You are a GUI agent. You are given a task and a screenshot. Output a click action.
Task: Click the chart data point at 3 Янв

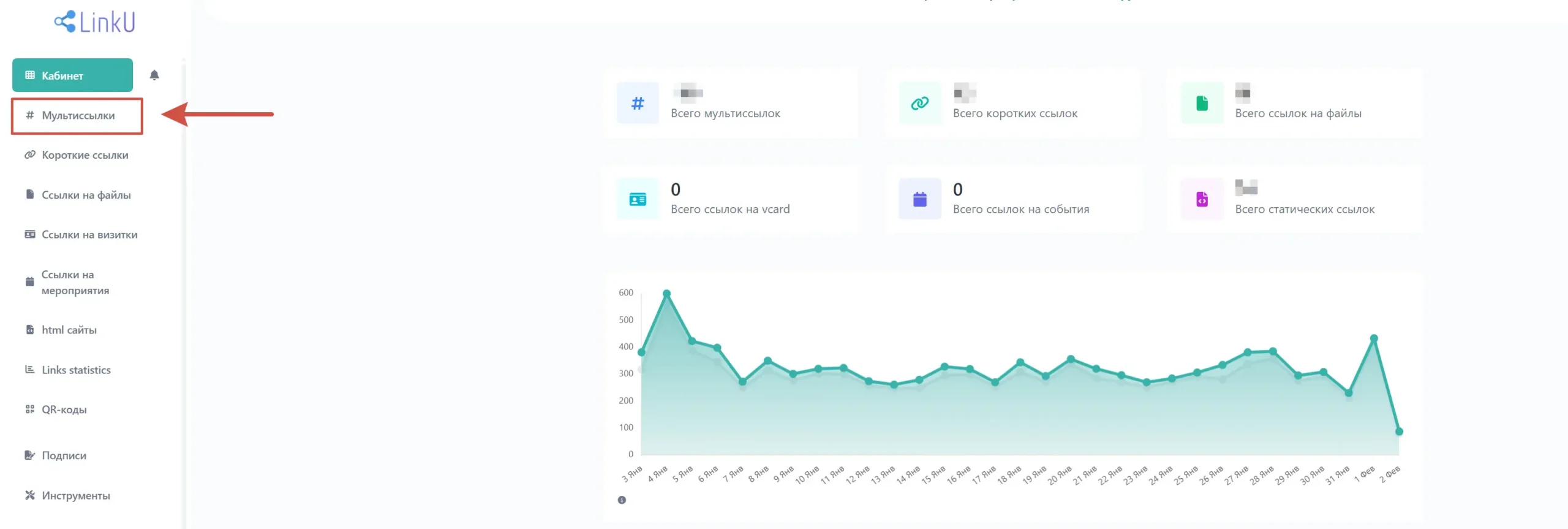(x=641, y=352)
